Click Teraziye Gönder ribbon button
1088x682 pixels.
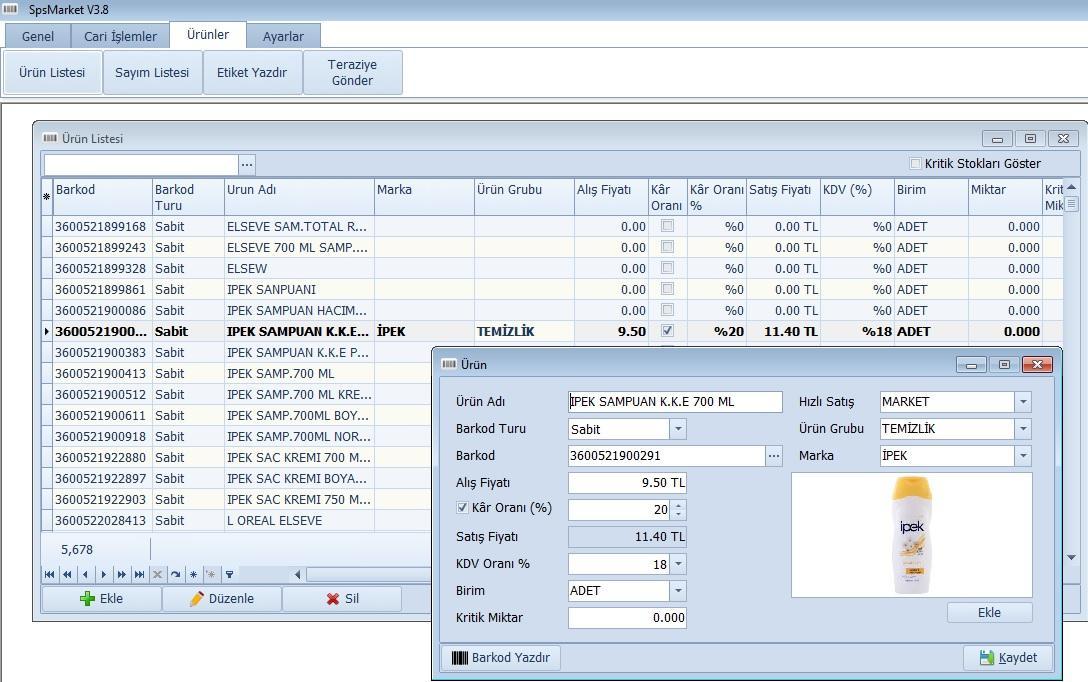(352, 72)
